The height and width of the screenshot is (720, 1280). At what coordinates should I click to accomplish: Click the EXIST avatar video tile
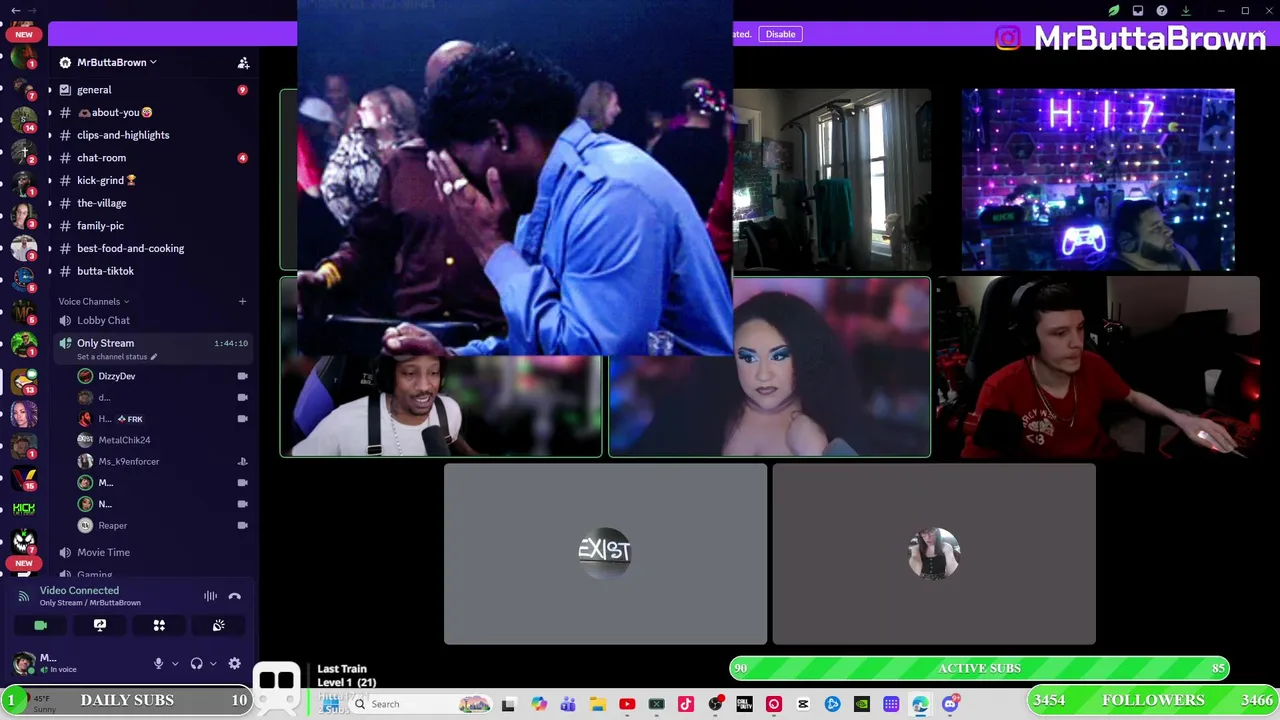pos(605,554)
